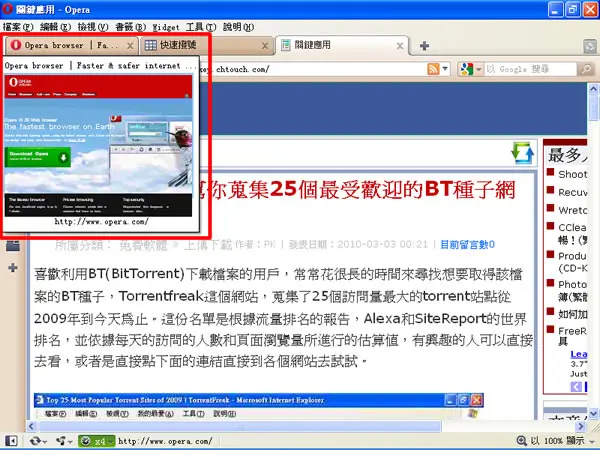Click the Opera website tab thumbnail preview

[98, 146]
